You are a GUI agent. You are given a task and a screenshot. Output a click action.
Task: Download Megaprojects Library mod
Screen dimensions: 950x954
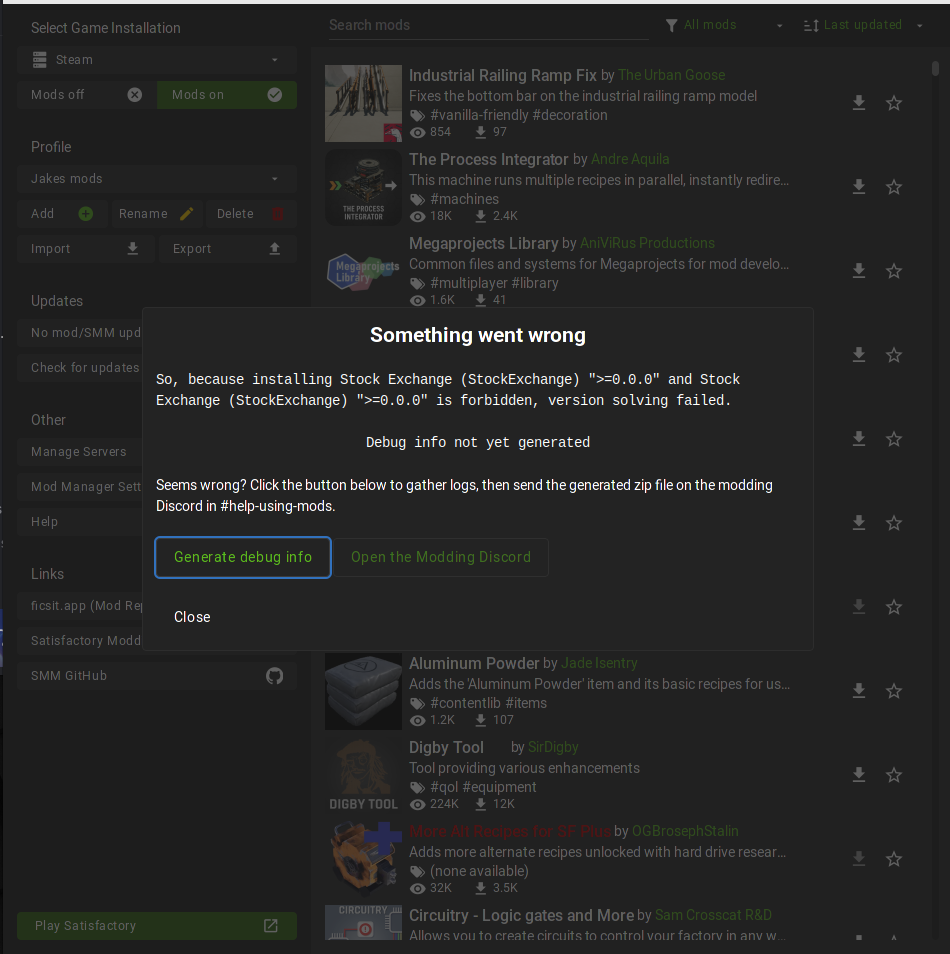(859, 271)
